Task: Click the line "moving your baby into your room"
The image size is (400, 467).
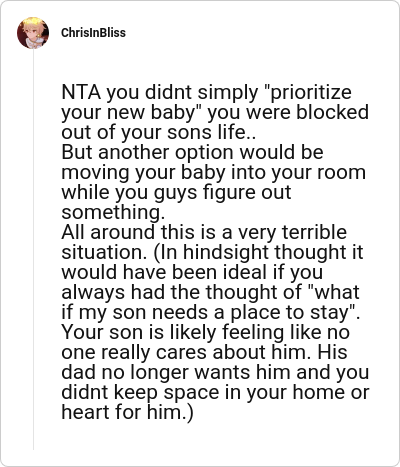Action: click(213, 172)
